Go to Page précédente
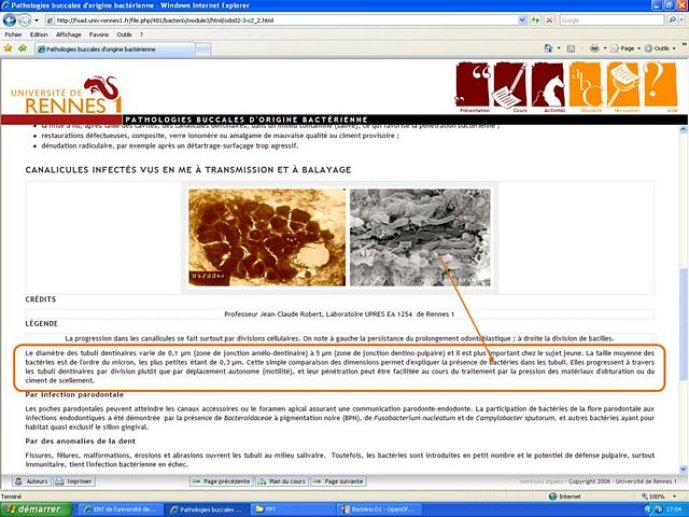 click(221, 481)
